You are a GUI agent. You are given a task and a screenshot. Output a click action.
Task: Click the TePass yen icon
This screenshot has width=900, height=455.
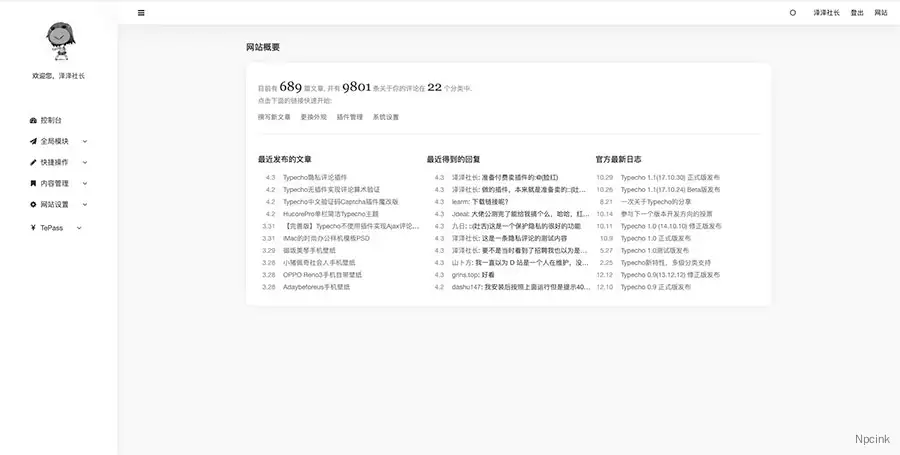coord(33,228)
